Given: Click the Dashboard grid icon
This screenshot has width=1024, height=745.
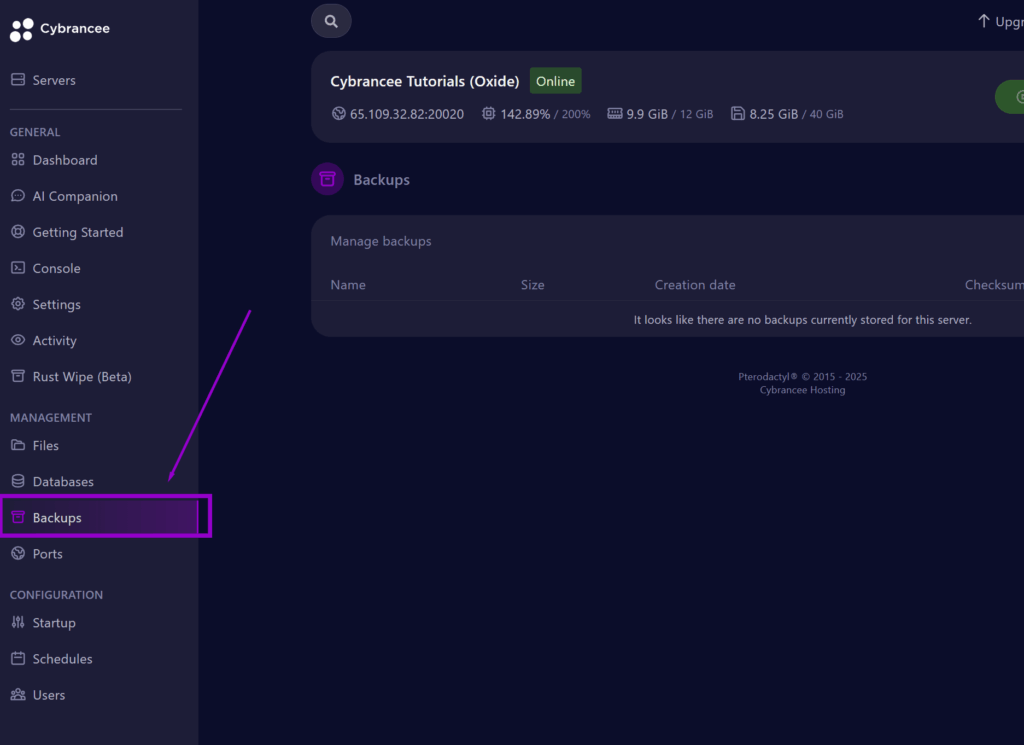Looking at the screenshot, I should pos(18,159).
